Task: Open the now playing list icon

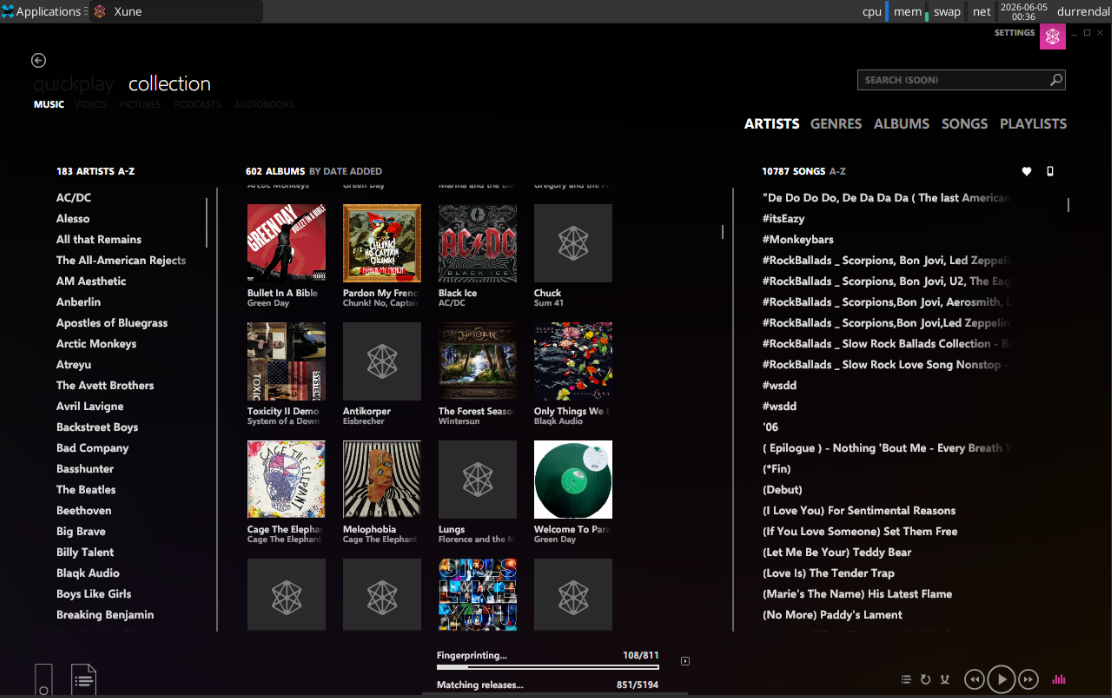Action: [x=906, y=679]
